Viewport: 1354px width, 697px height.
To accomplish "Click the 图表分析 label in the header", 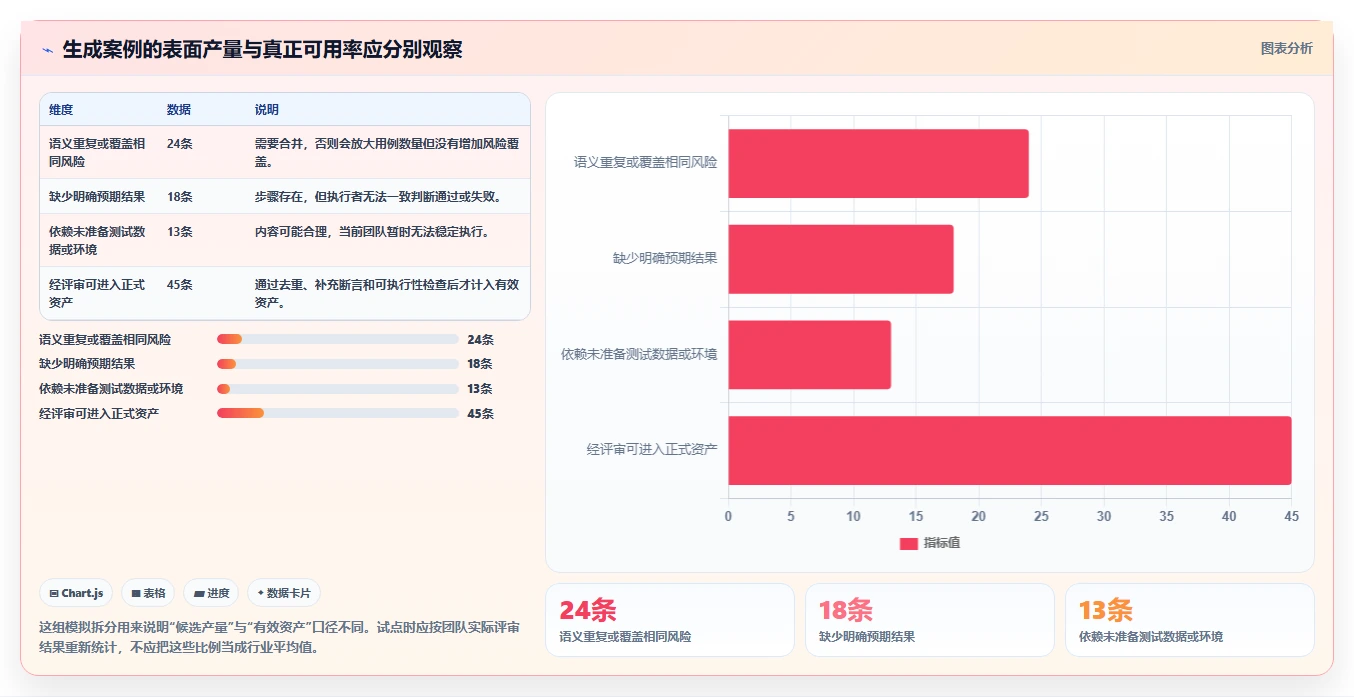I will (1286, 48).
